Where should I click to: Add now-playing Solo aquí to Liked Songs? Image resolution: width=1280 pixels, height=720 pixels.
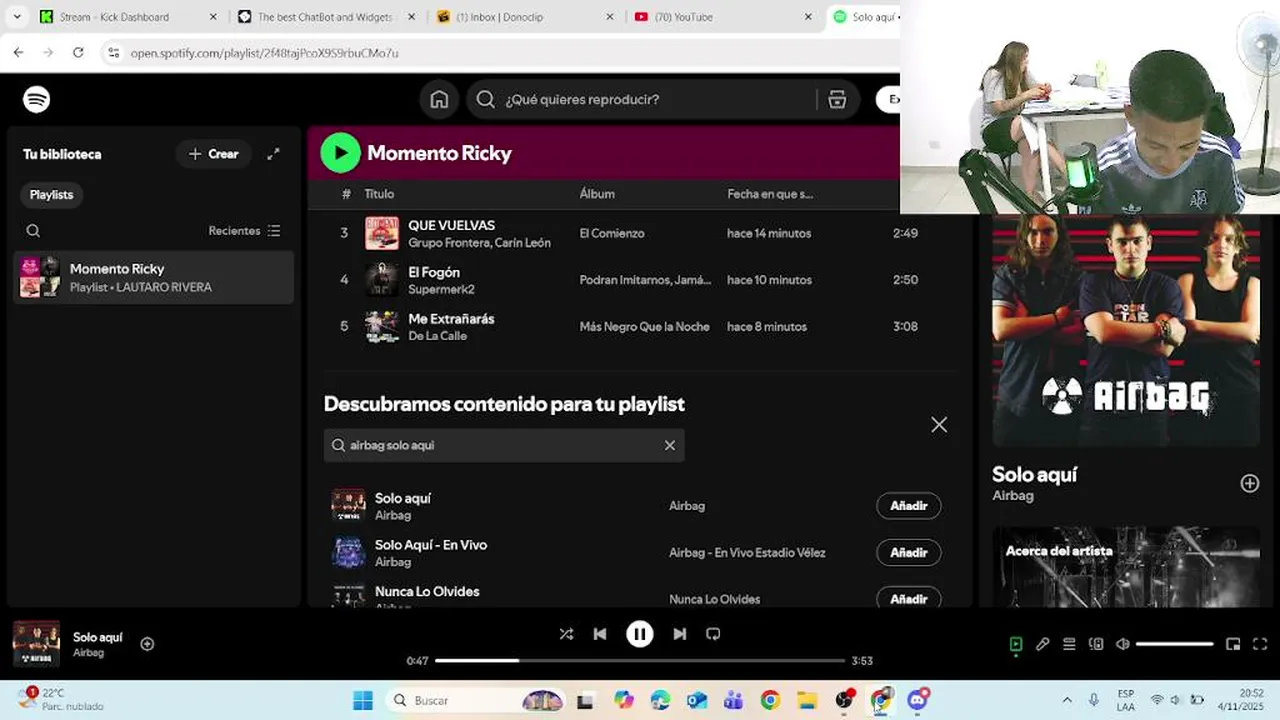point(147,644)
